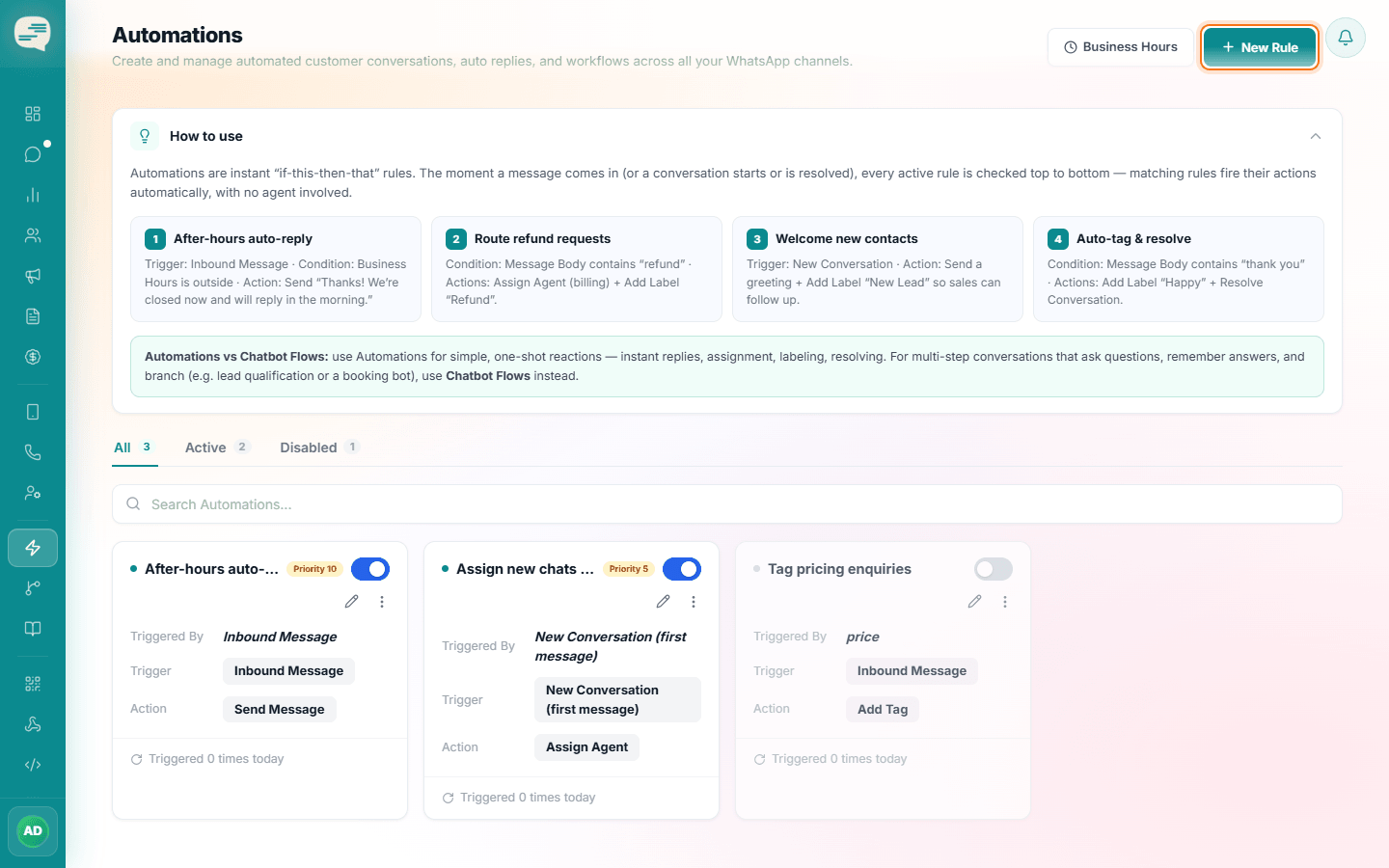
Task: Open the webhooks sidebar icon
Action: [x=33, y=724]
